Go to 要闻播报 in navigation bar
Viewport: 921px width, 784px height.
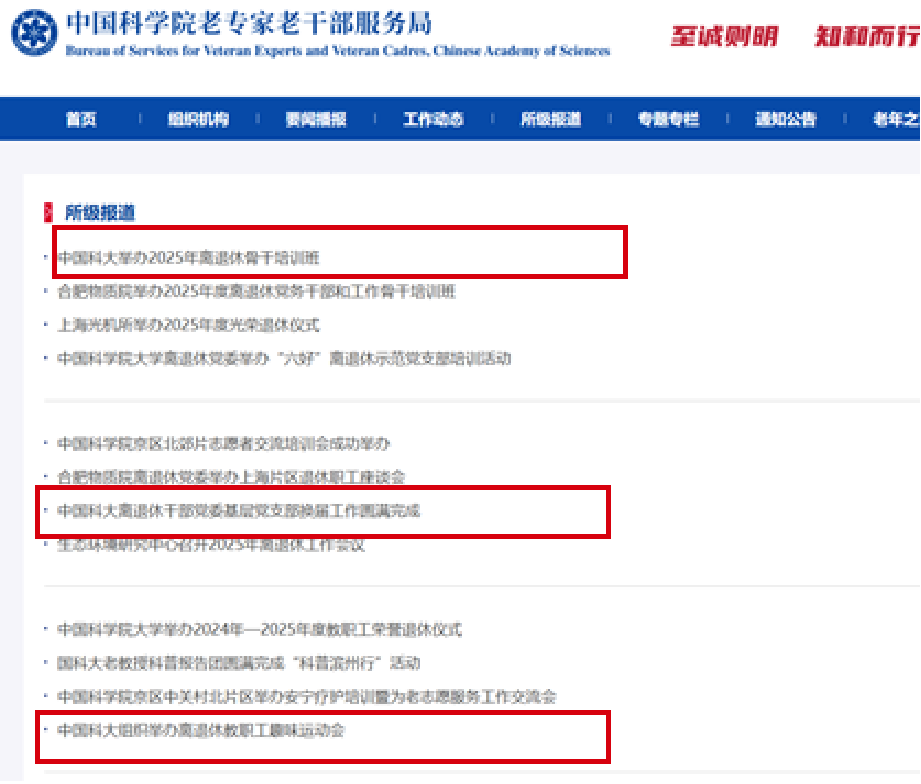click(316, 119)
